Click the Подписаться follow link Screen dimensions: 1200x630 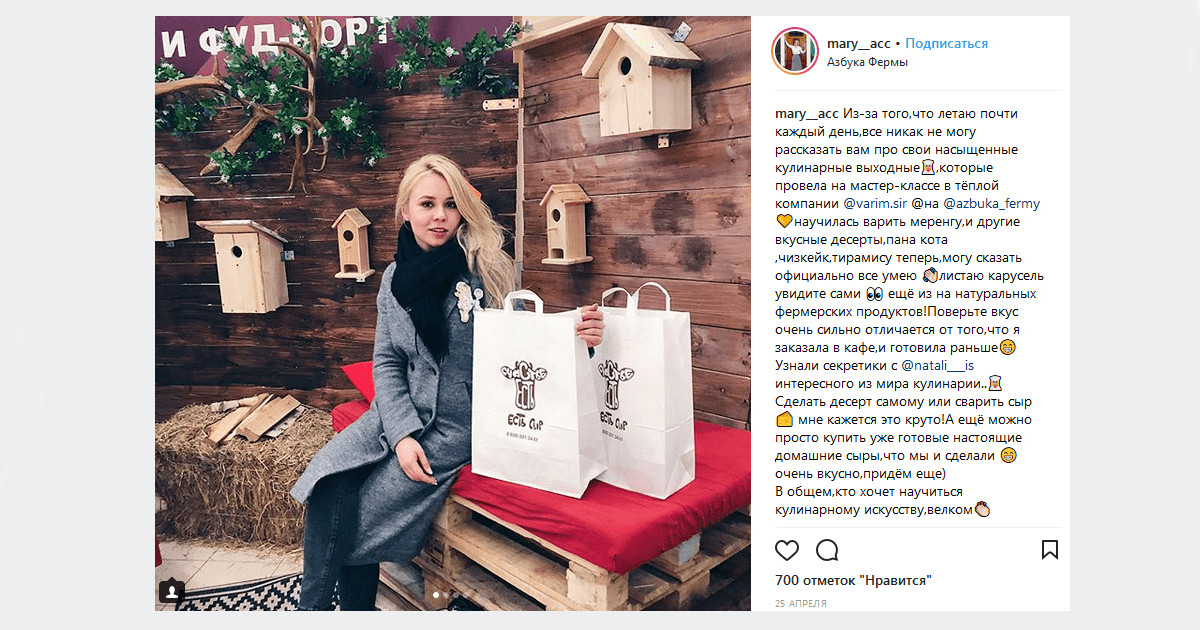coord(947,43)
